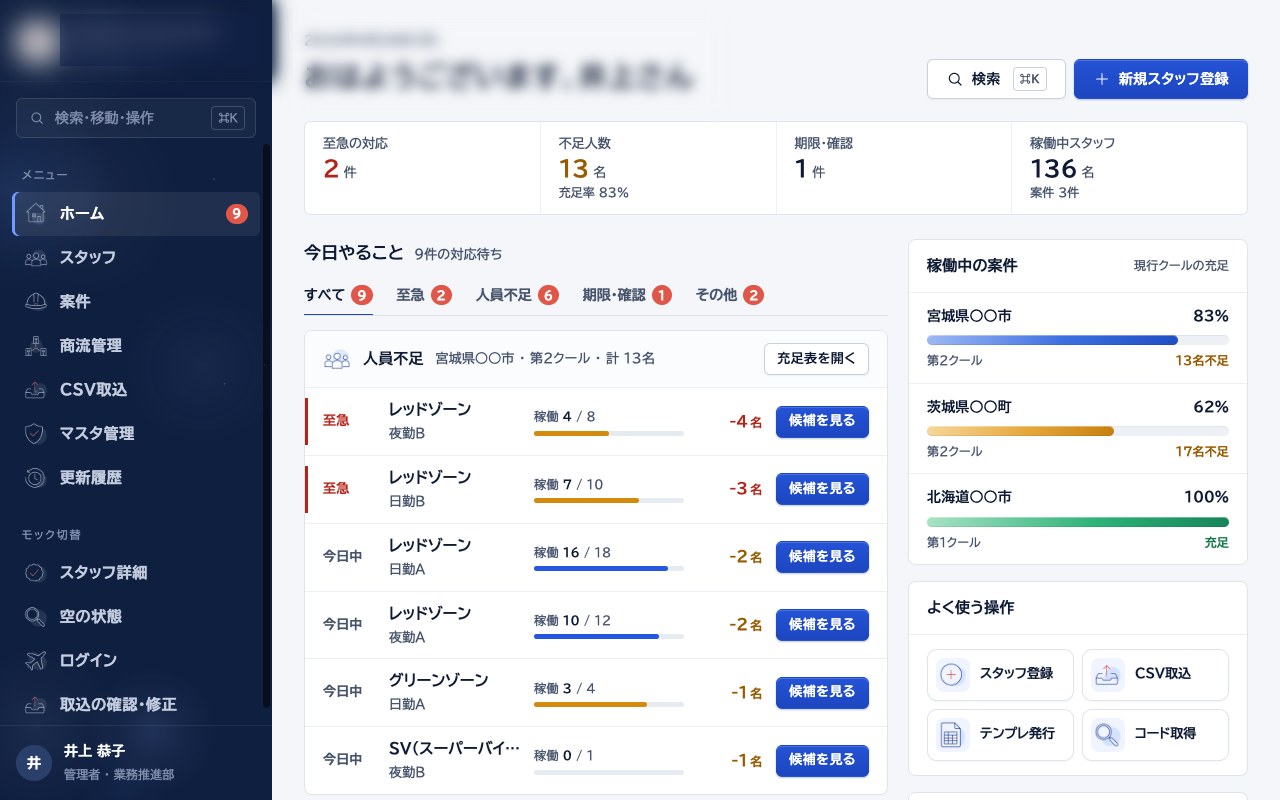Click the 宮城県〇〇市 fulfillment progress bar
The height and width of the screenshot is (800, 1280).
coord(1078,340)
